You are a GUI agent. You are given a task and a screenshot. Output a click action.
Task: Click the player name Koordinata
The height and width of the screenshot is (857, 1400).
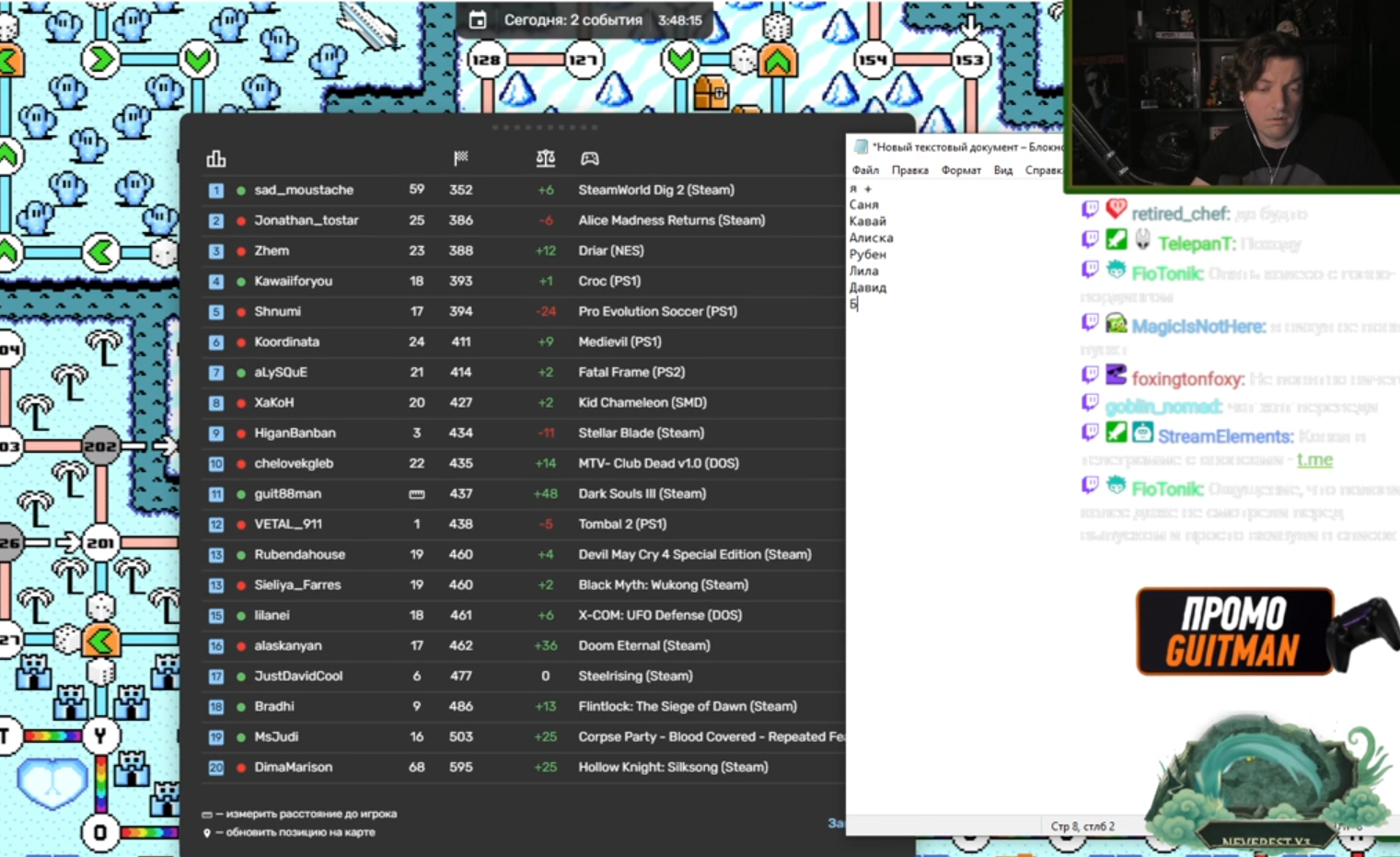287,342
